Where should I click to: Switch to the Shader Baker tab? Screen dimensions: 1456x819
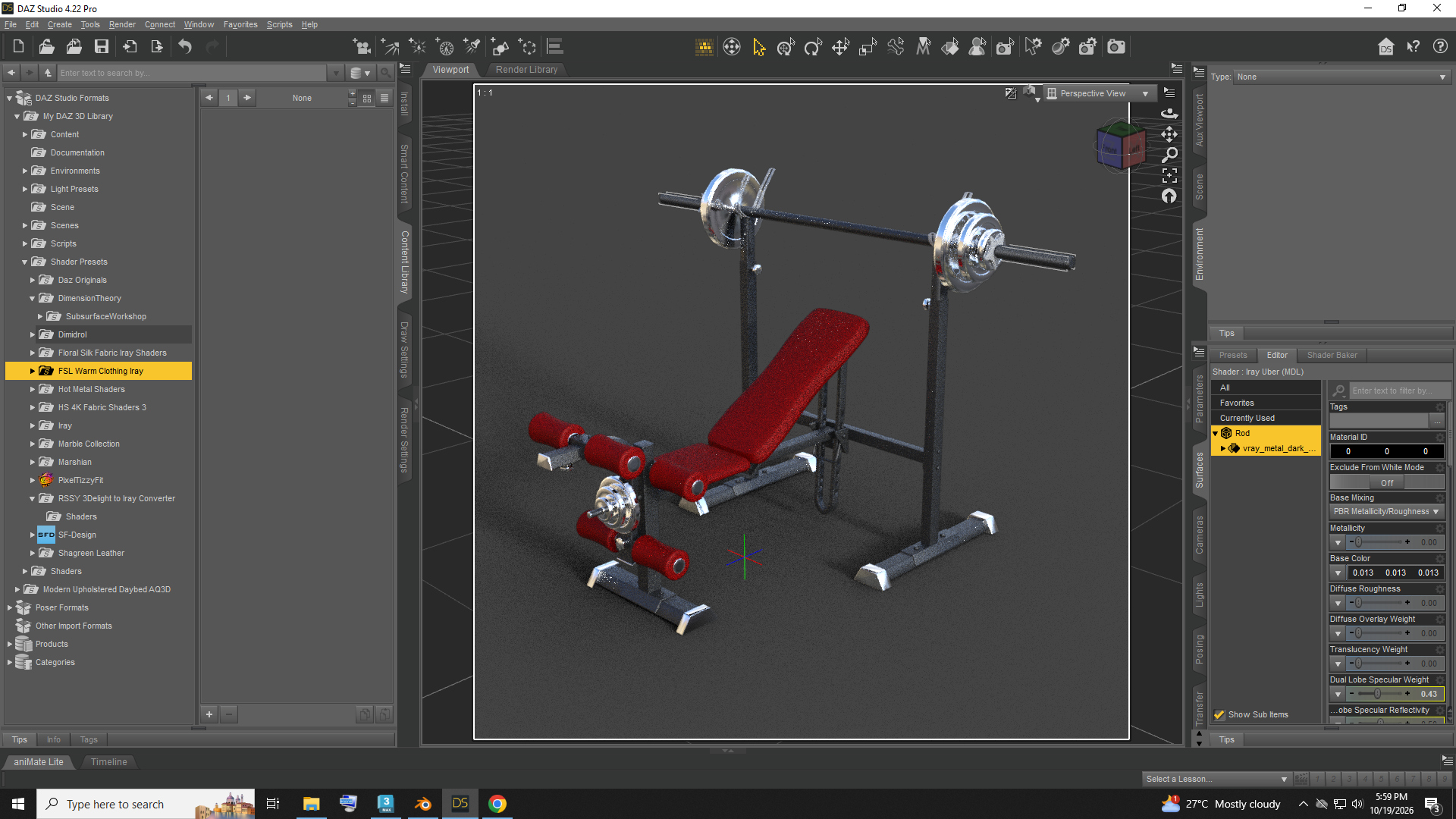(1332, 356)
